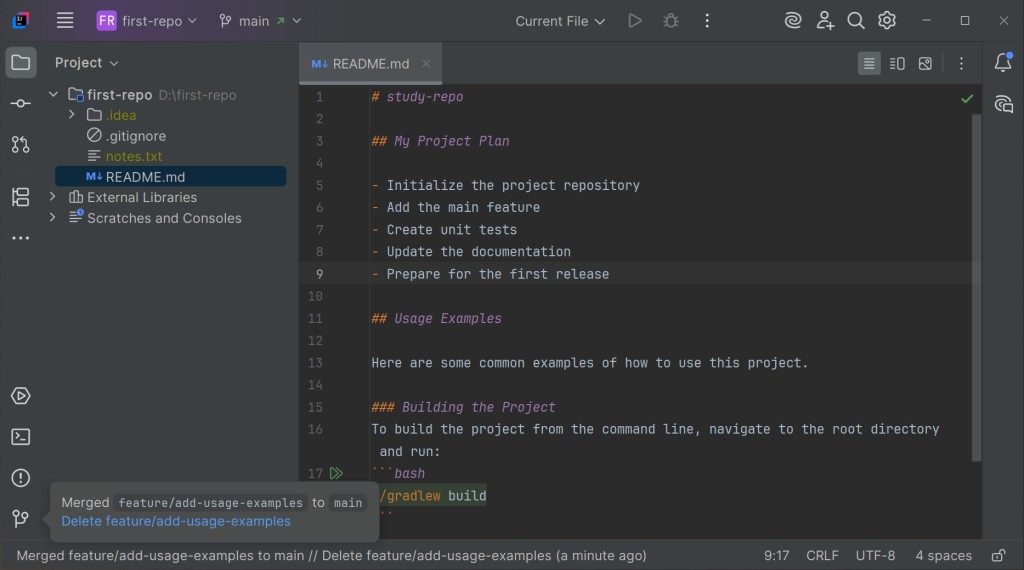
Task: Open the Git tool window
Action: coord(21,519)
